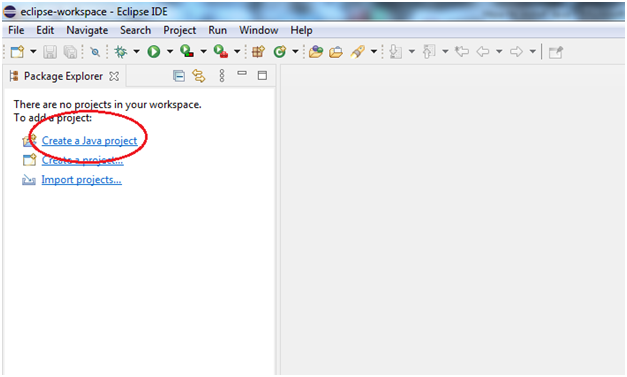Click the Import projects... link
This screenshot has height=377, width=627.
click(82, 180)
